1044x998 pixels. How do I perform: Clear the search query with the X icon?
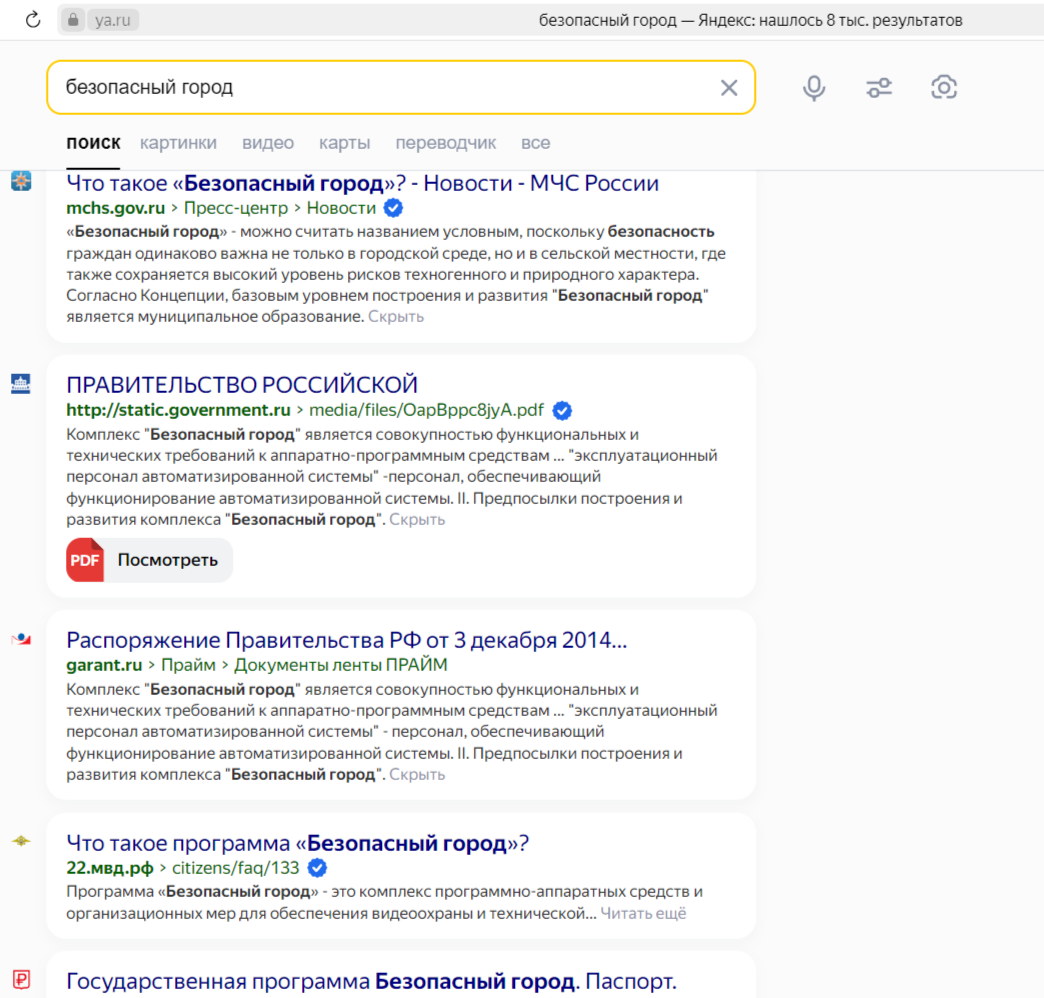click(x=728, y=87)
